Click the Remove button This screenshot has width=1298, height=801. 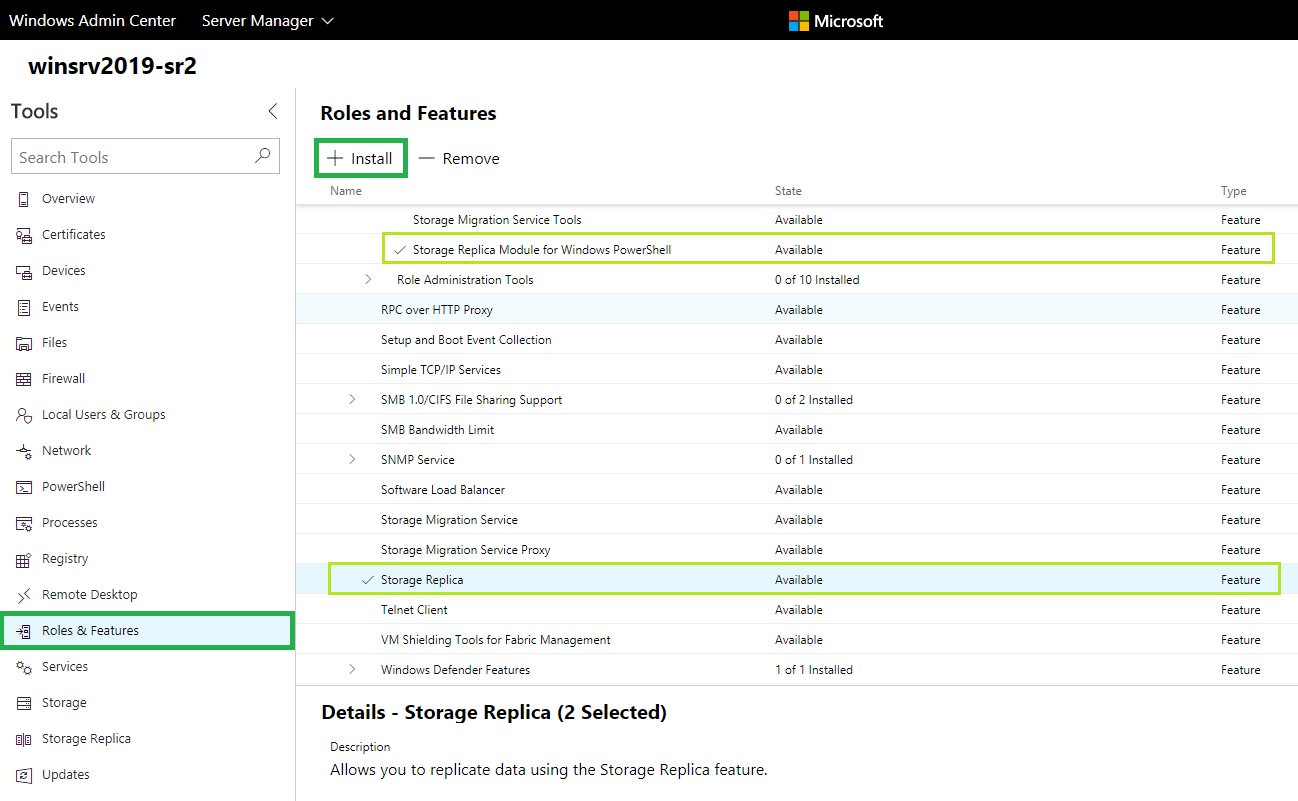click(x=459, y=159)
